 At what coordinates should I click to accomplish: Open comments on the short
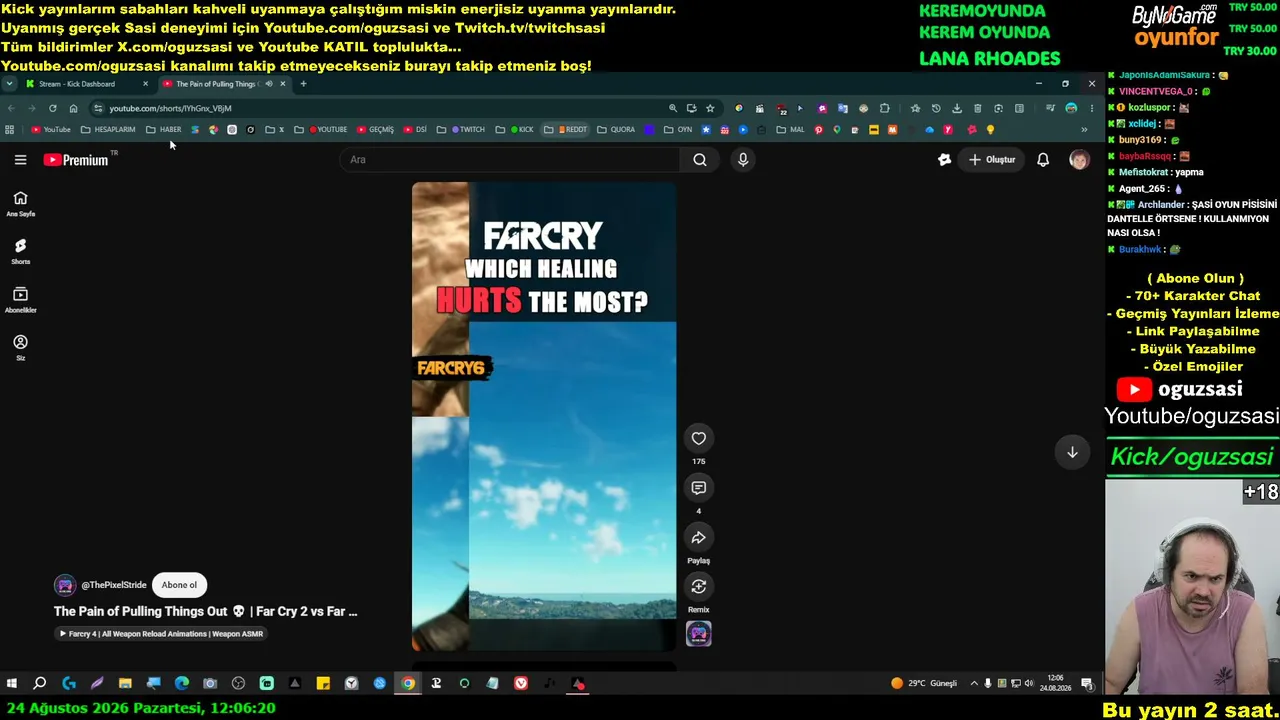[699, 488]
